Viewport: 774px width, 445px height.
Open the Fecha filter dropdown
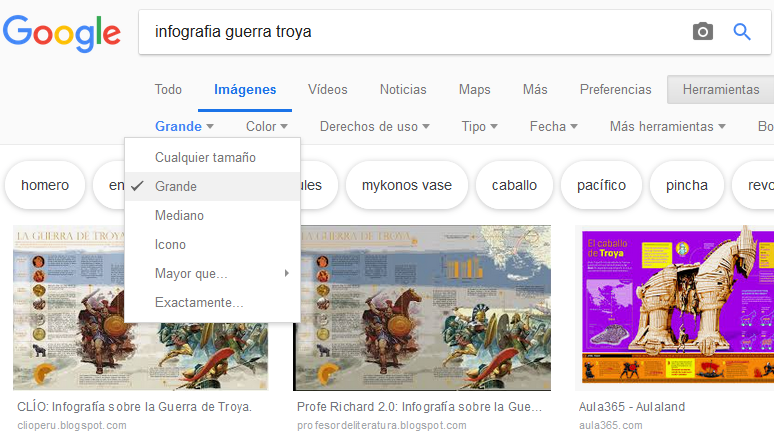[553, 126]
